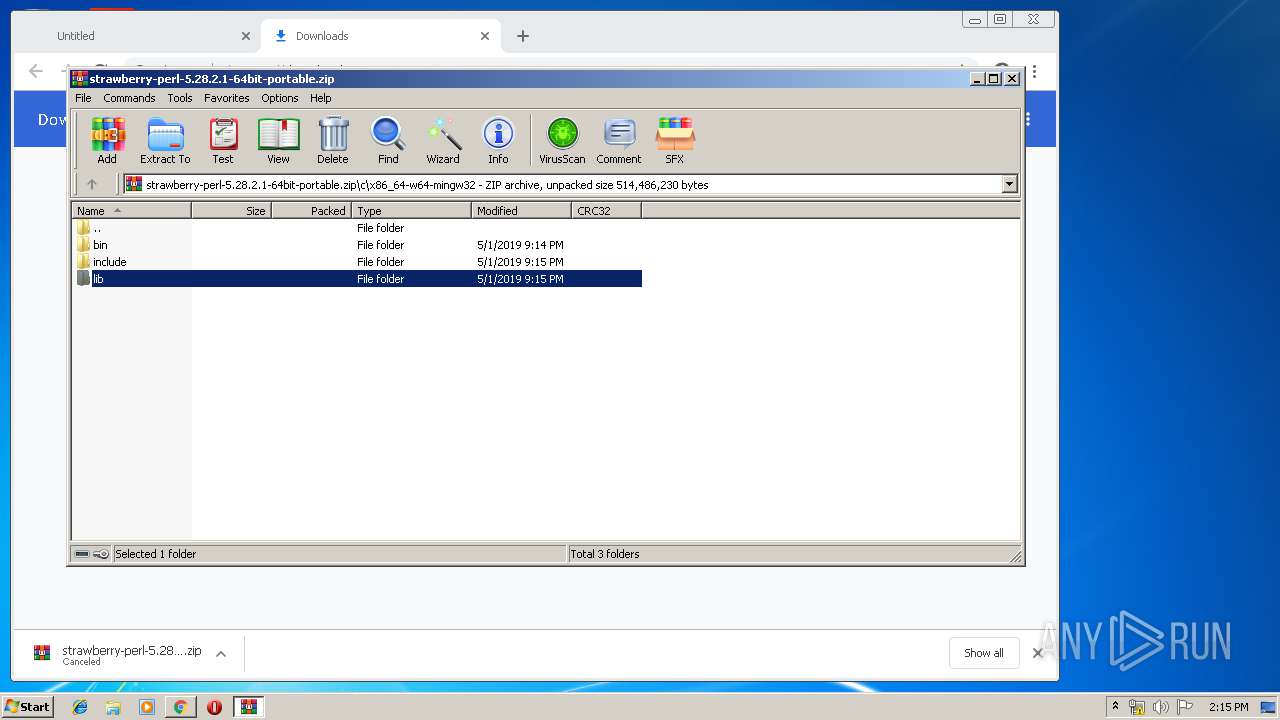The width and height of the screenshot is (1280, 720).
Task: Open the View file tool
Action: (x=278, y=140)
